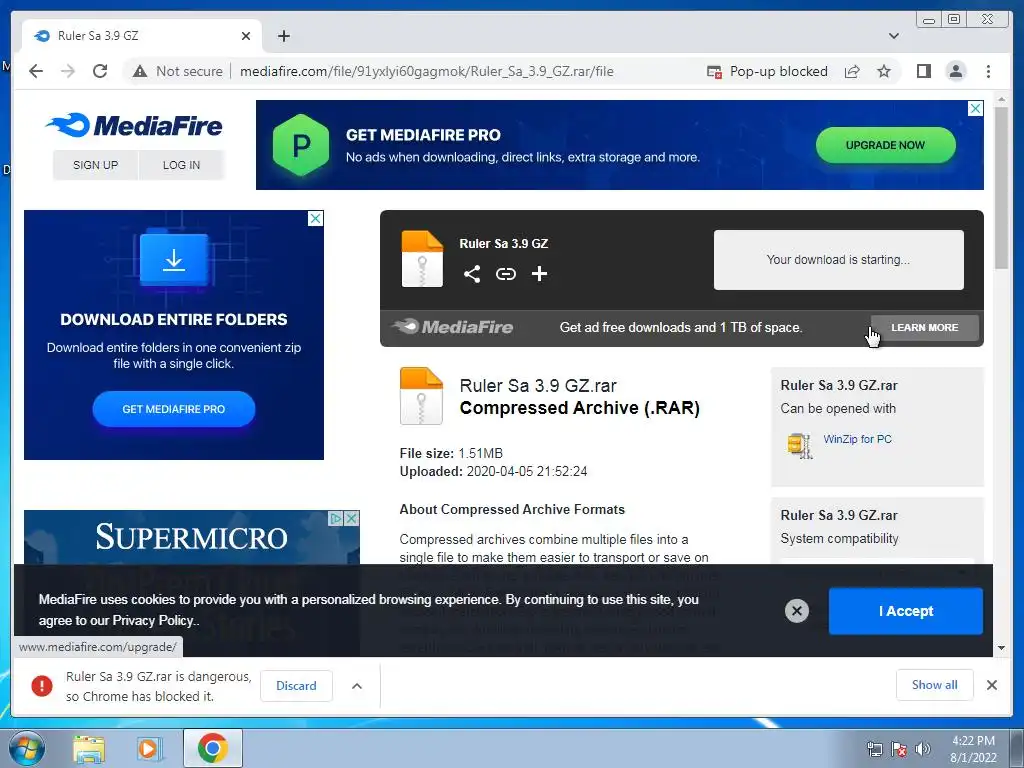1024x768 pixels.
Task: Click UPGRADE NOW in the Pro banner
Action: pyautogui.click(x=885, y=145)
